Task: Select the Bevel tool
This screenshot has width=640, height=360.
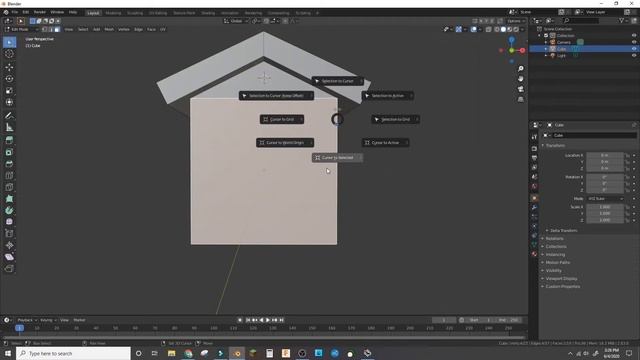Action: (9, 164)
